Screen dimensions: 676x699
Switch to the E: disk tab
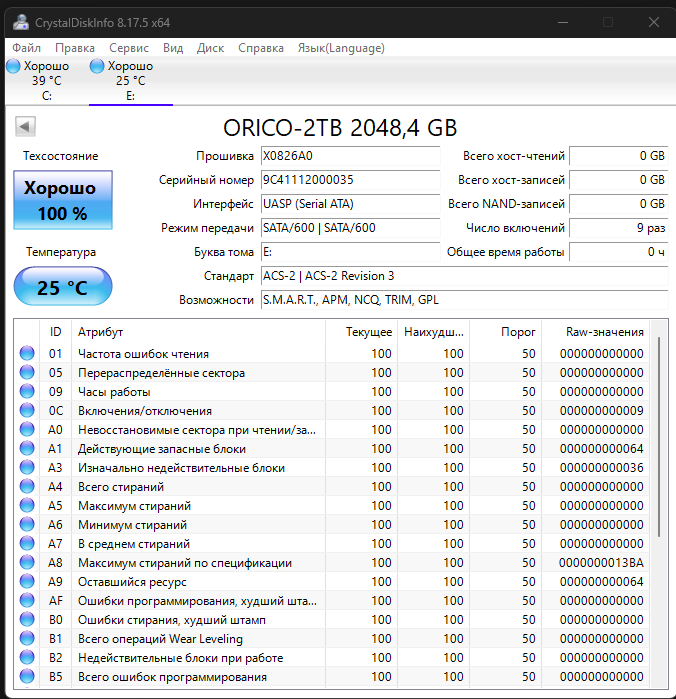(x=130, y=80)
